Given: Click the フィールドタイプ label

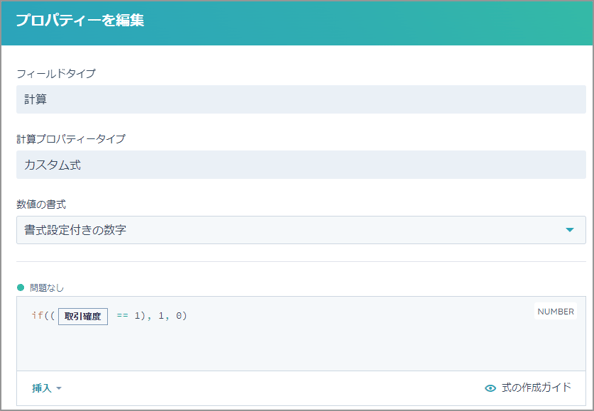Looking at the screenshot, I should pos(56,73).
